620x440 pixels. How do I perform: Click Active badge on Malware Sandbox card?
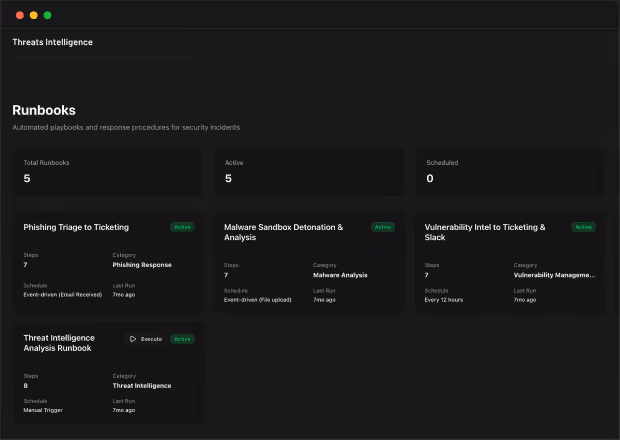(383, 227)
